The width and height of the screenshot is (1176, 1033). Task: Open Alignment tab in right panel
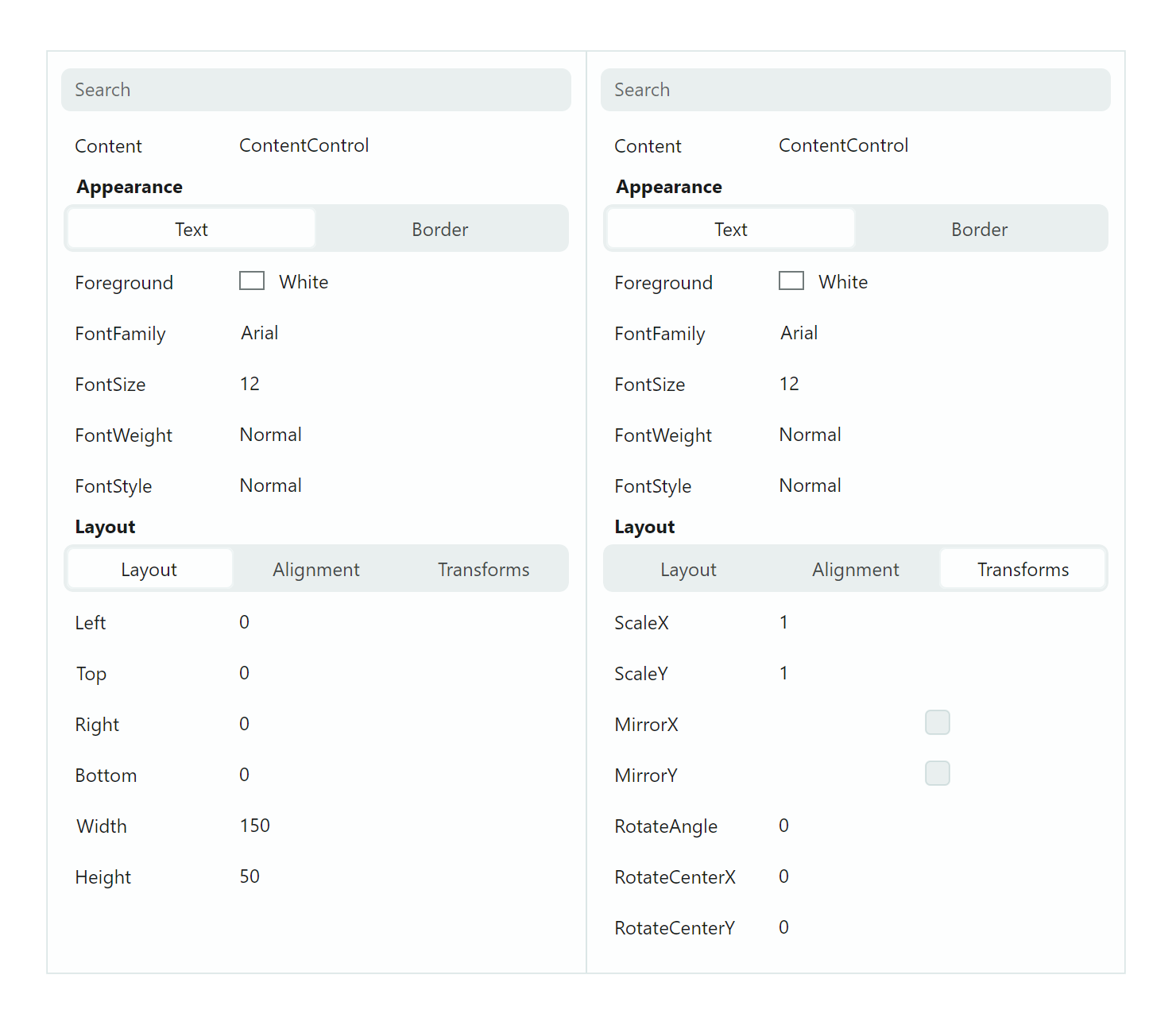[x=855, y=570]
